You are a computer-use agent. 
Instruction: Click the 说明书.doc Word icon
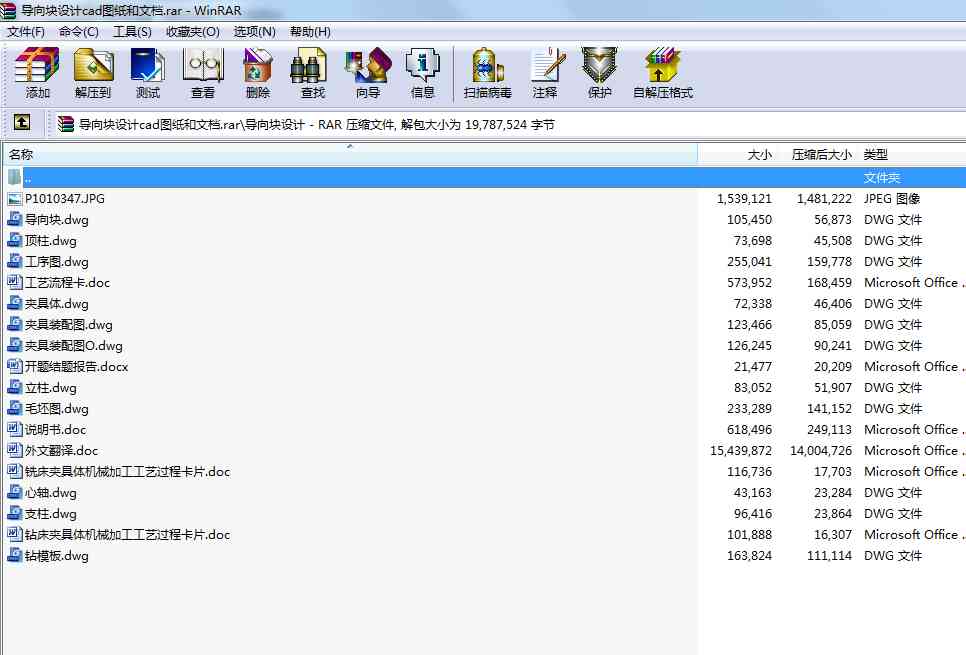[x=15, y=429]
